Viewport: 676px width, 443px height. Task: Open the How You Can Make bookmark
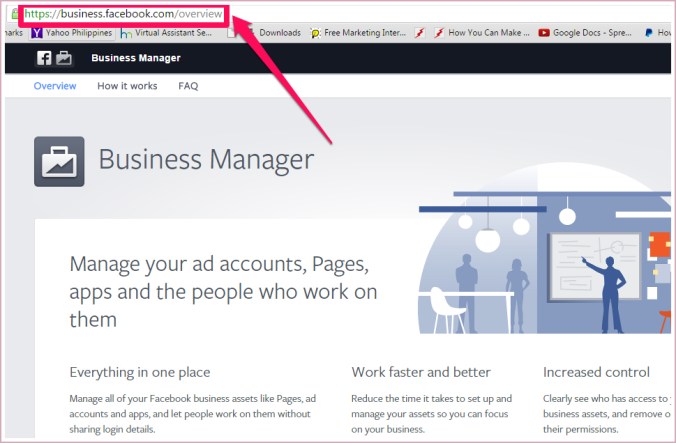click(479, 33)
